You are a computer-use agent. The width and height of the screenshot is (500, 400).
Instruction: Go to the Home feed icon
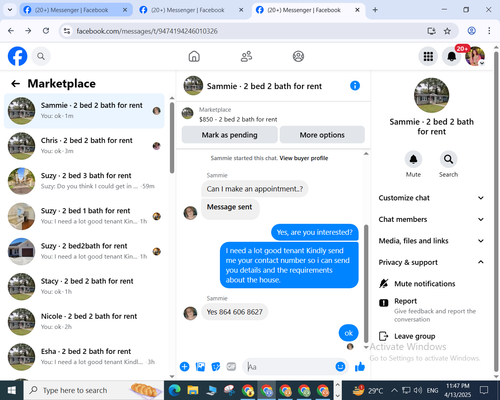click(x=194, y=56)
